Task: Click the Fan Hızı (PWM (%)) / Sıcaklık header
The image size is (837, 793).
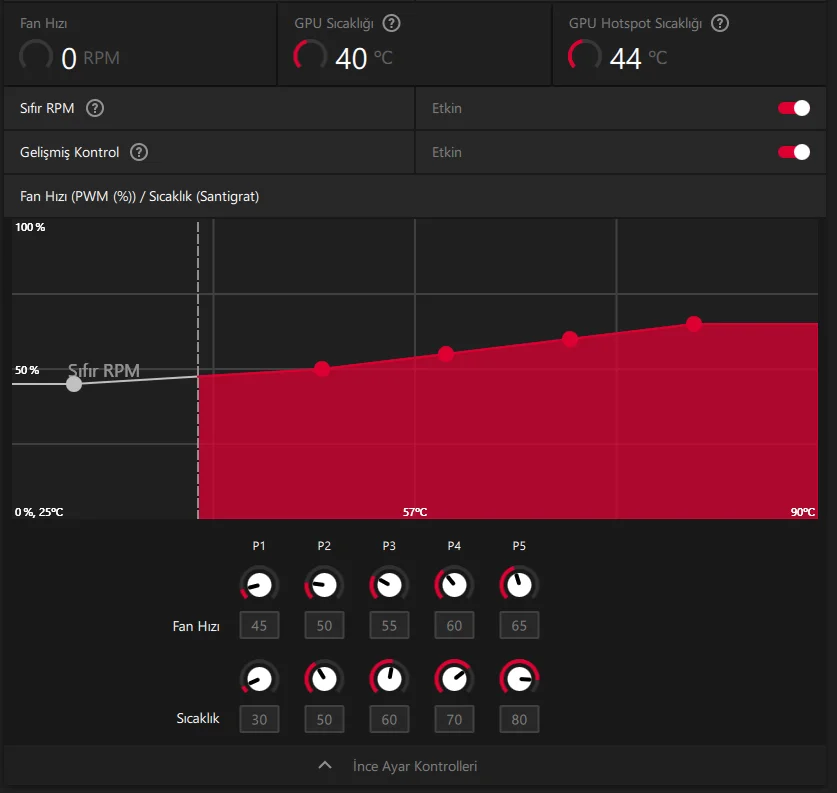Action: (139, 196)
